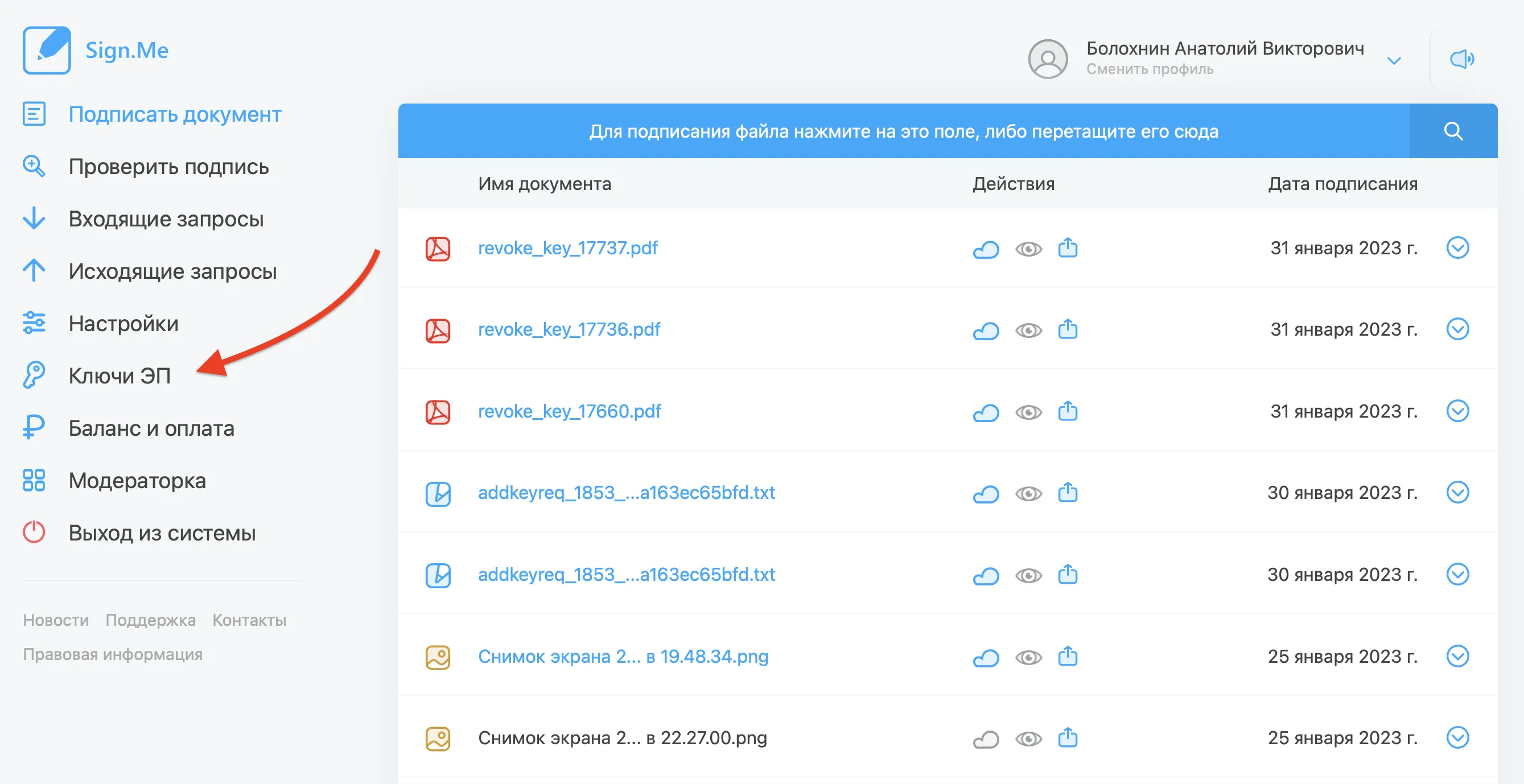
Task: Expand first addkeyreq txt row details
Action: tap(1457, 492)
